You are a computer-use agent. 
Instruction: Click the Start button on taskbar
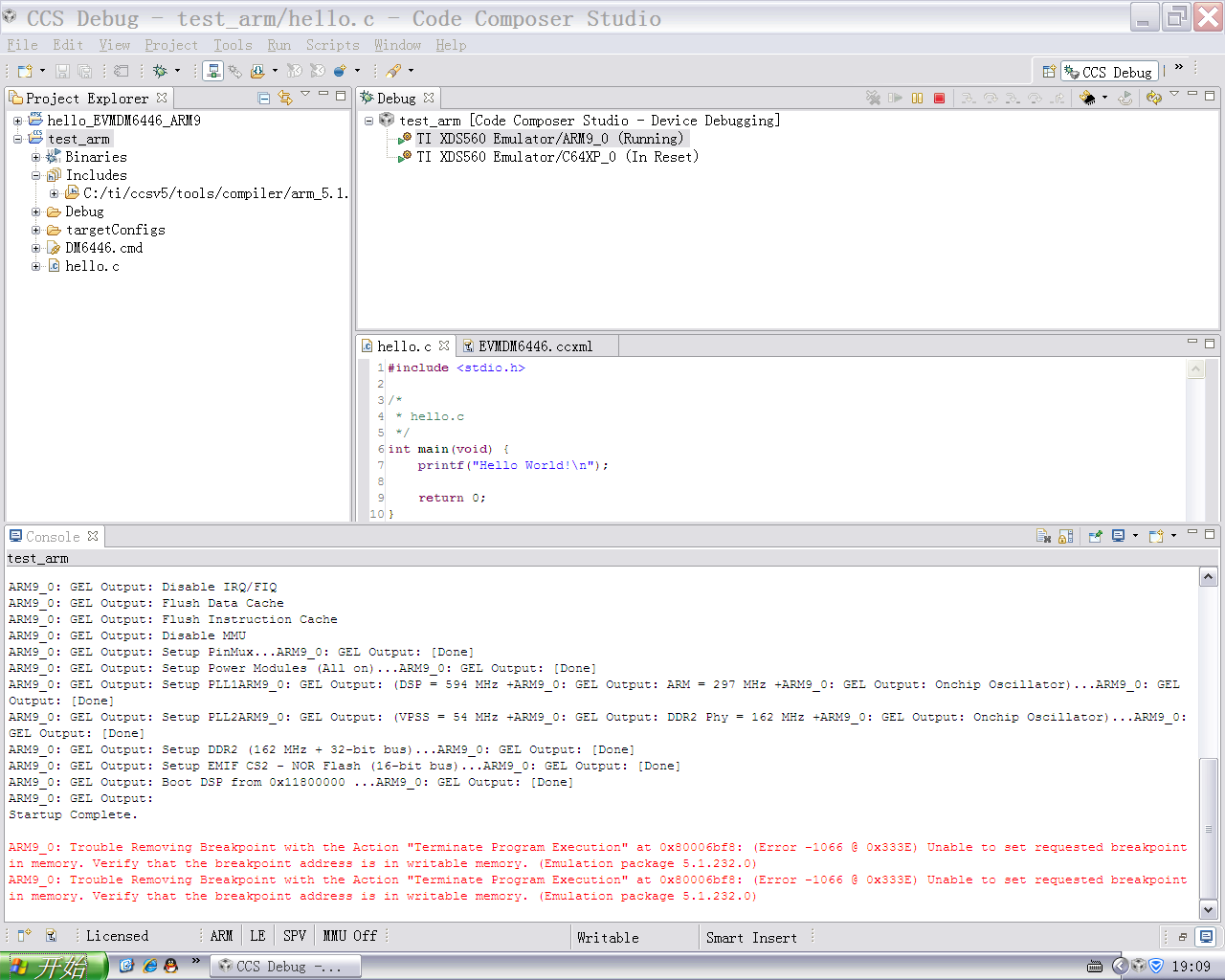pyautogui.click(x=53, y=966)
